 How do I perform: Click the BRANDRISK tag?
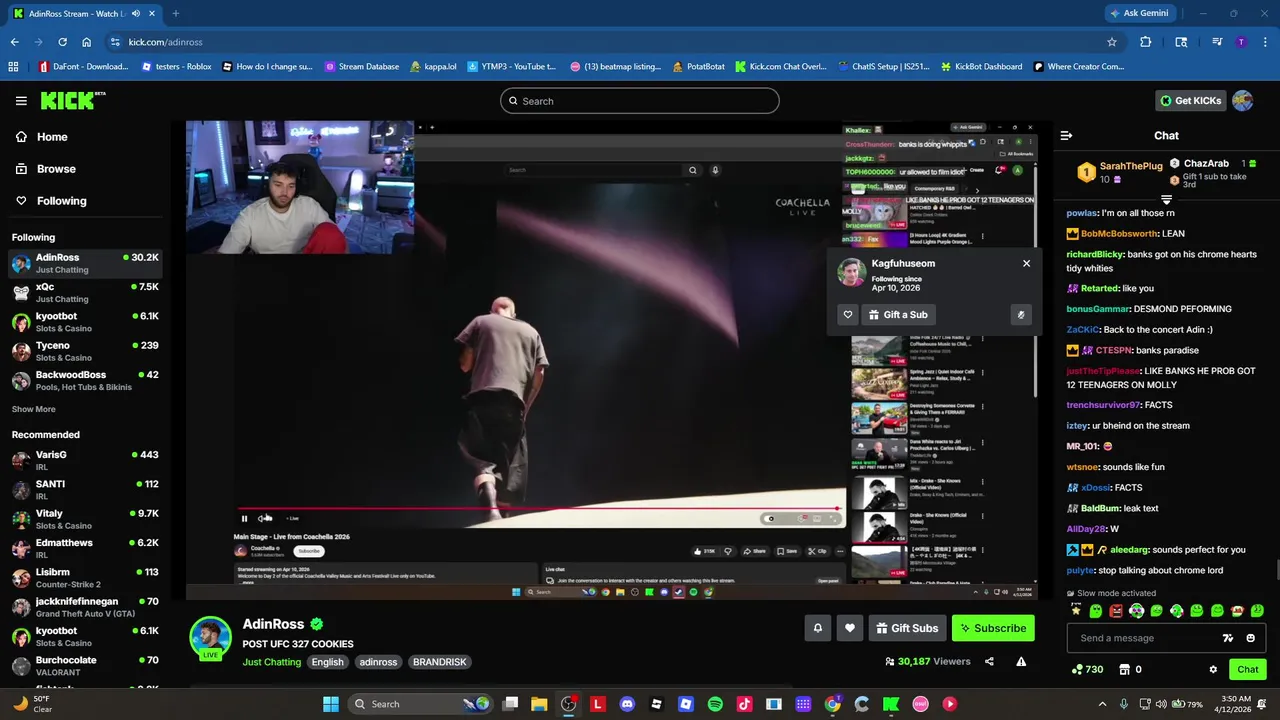pos(439,662)
